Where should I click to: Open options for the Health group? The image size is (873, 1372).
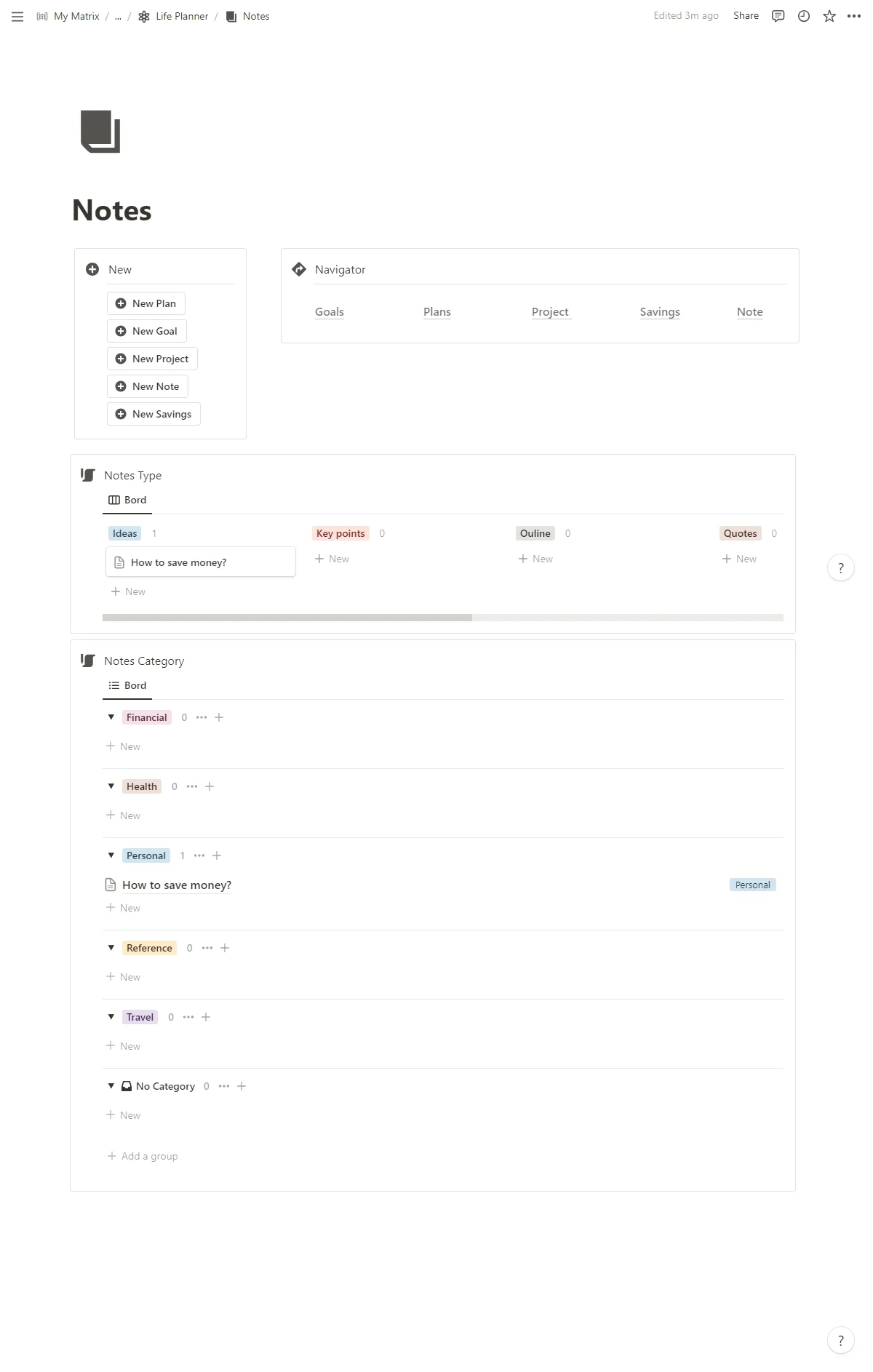coord(192,786)
